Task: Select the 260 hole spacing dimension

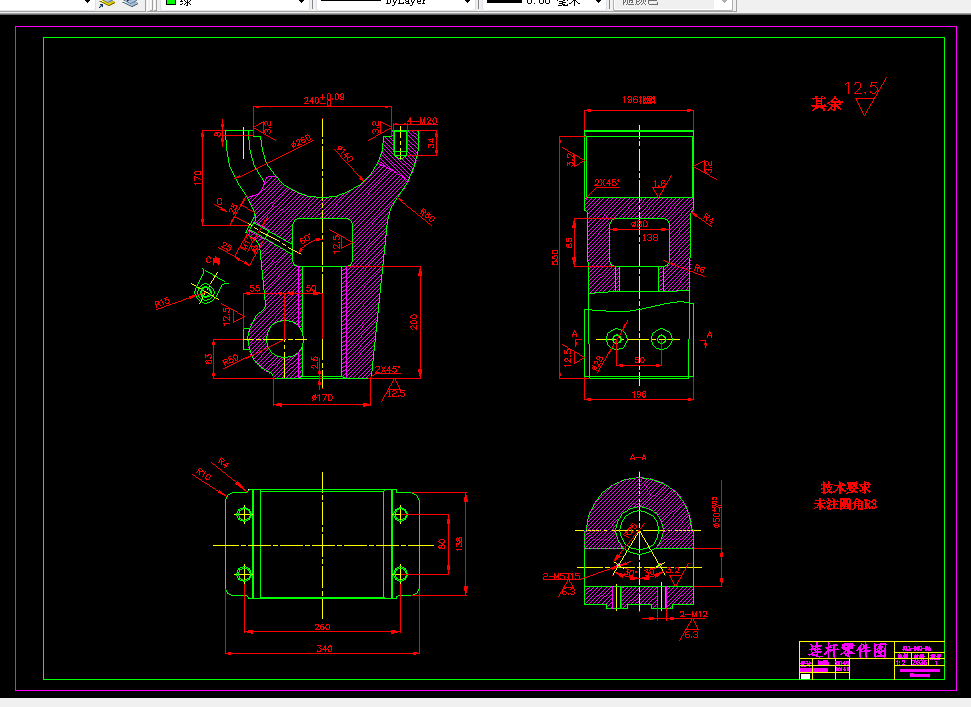Action: 322,627
